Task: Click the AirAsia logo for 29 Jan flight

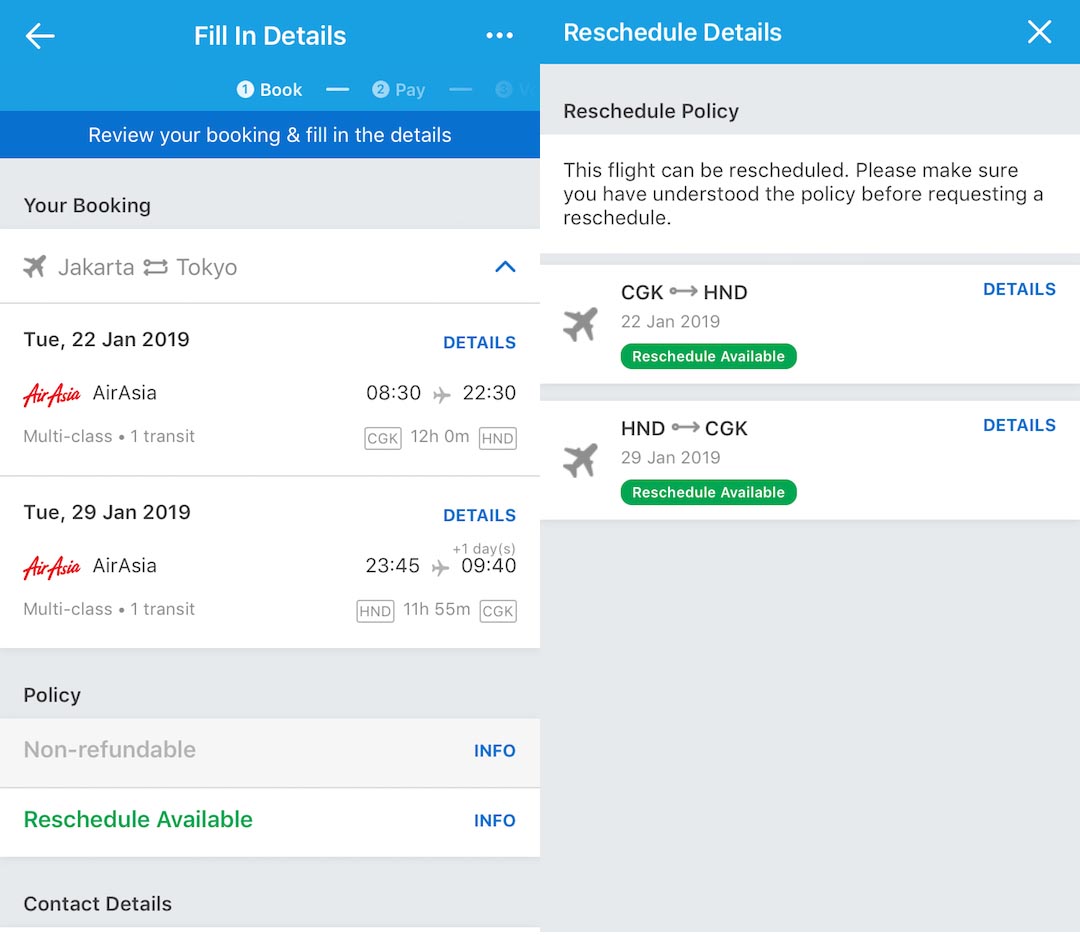Action: (51, 567)
